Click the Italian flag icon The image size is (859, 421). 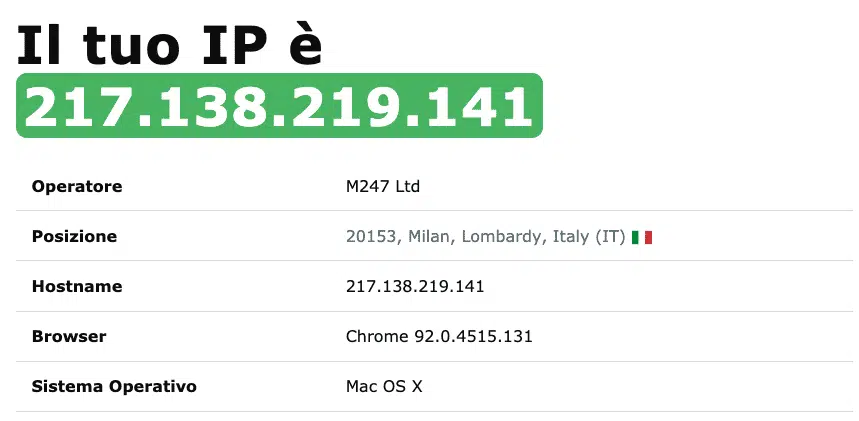[642, 237]
